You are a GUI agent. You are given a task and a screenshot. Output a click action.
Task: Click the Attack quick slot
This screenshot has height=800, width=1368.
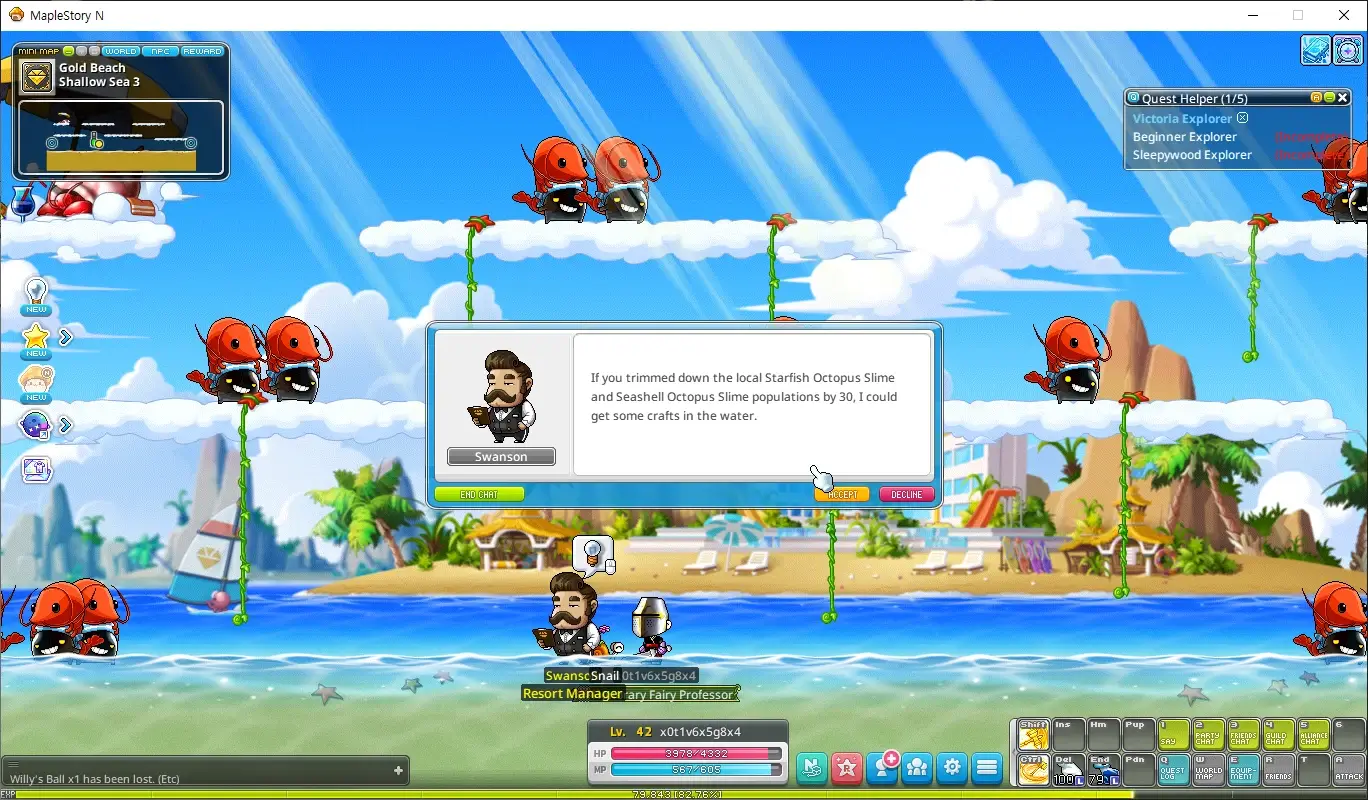click(x=1349, y=768)
